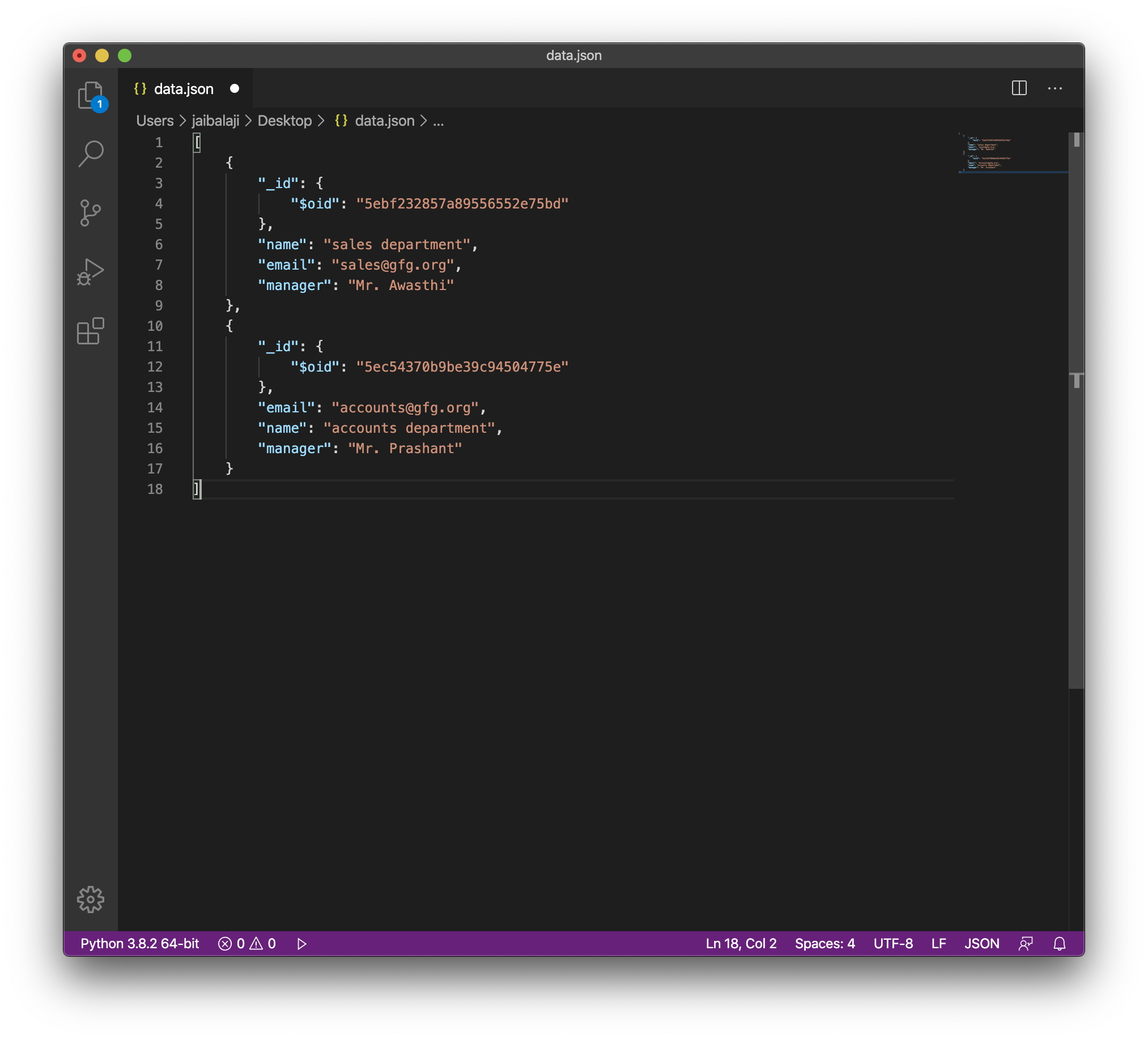Select the data.json editor tab
Viewport: 1148px width, 1040px height.
click(x=184, y=89)
